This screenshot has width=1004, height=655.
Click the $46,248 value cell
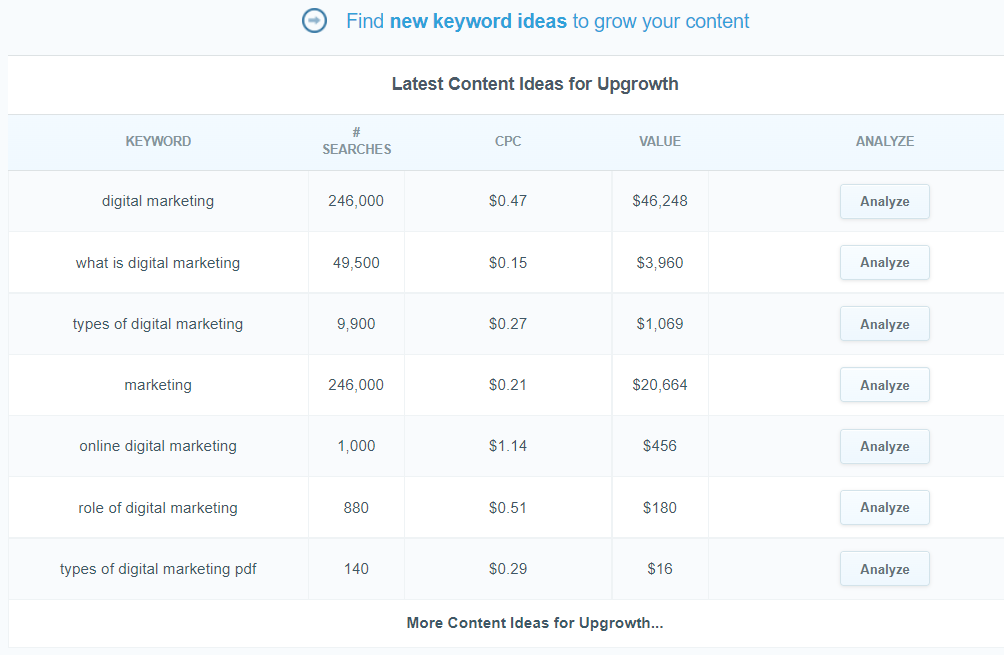pos(660,201)
